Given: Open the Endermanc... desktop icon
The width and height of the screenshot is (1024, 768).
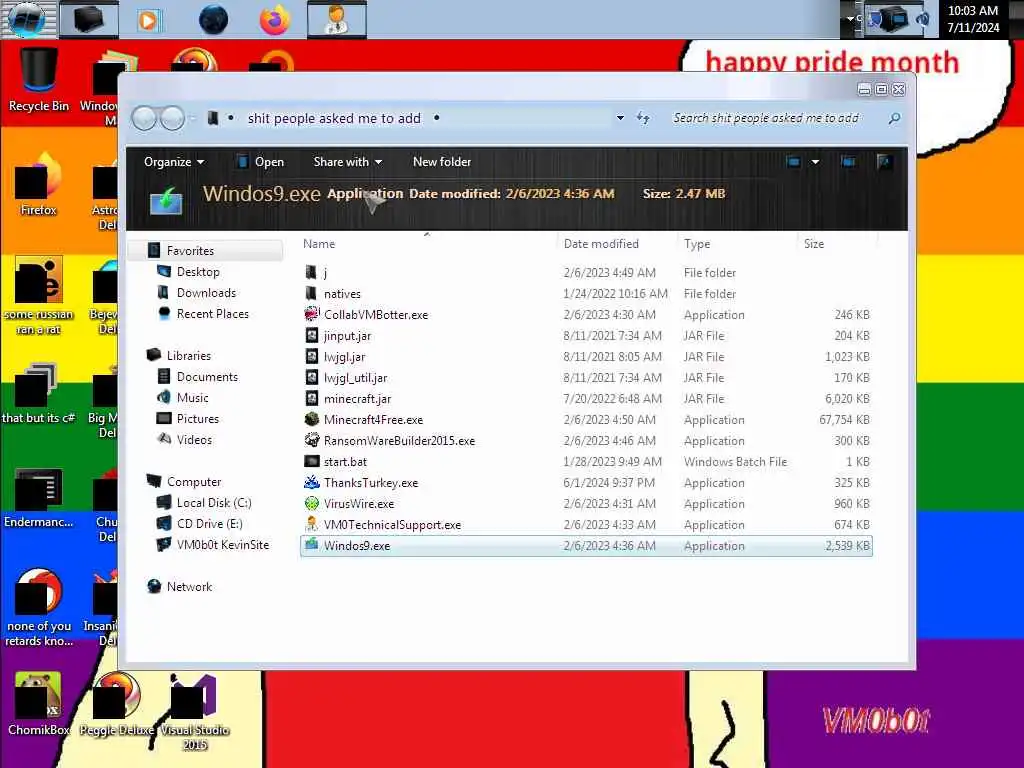Looking at the screenshot, I should pos(38,498).
